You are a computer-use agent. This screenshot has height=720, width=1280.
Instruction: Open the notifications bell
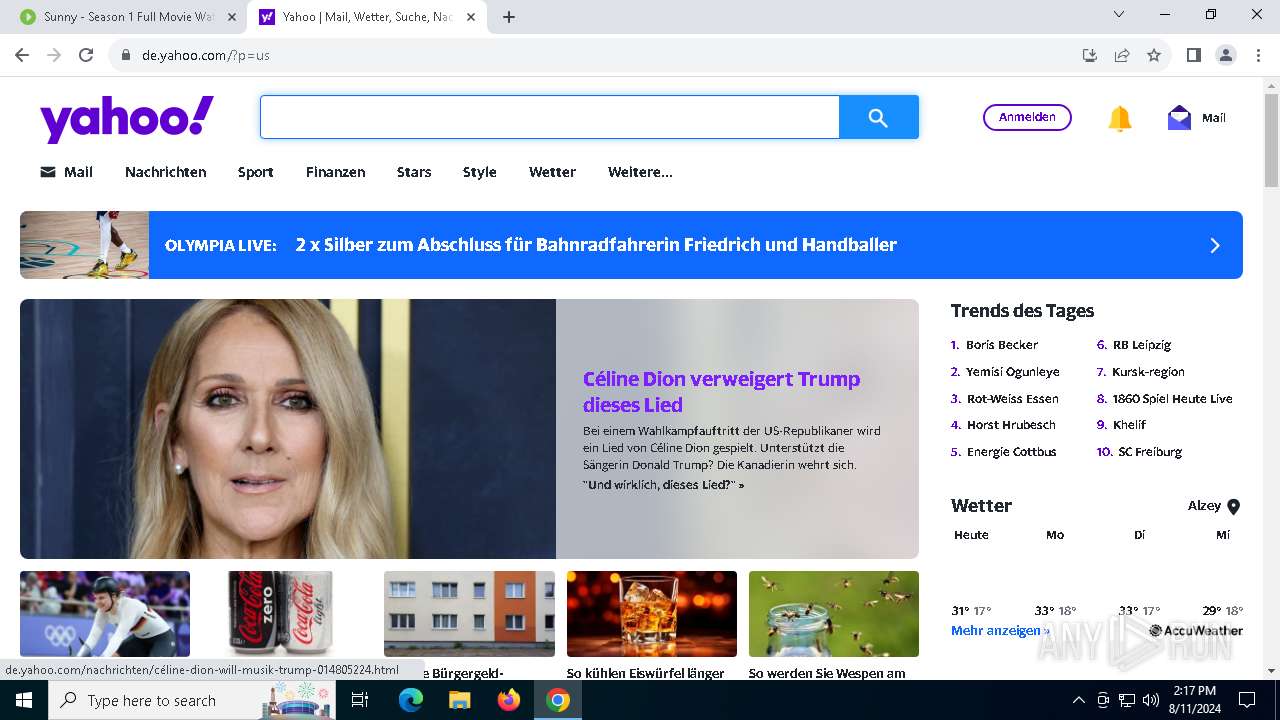tap(1120, 118)
